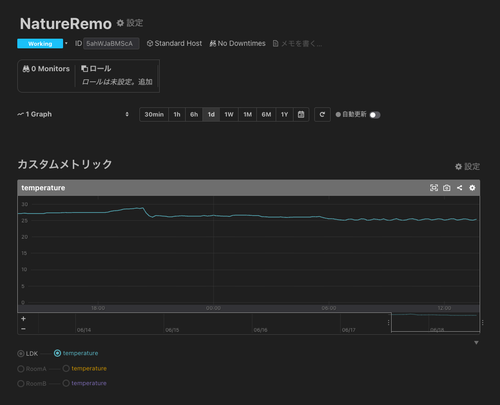The height and width of the screenshot is (405, 500).
Task: Click the 06/15 date on timeline
Action: coord(172,330)
